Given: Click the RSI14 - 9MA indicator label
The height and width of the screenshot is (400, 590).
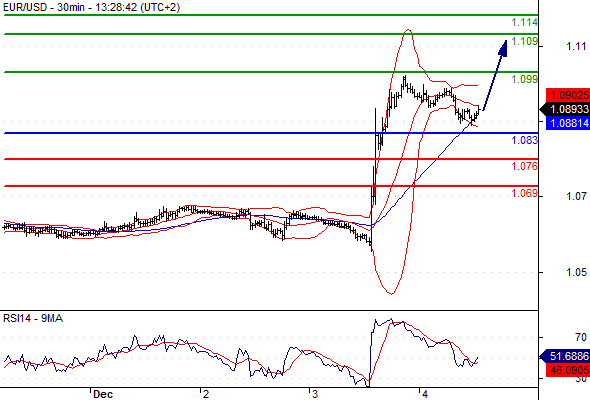Looking at the screenshot, I should pos(33,319).
